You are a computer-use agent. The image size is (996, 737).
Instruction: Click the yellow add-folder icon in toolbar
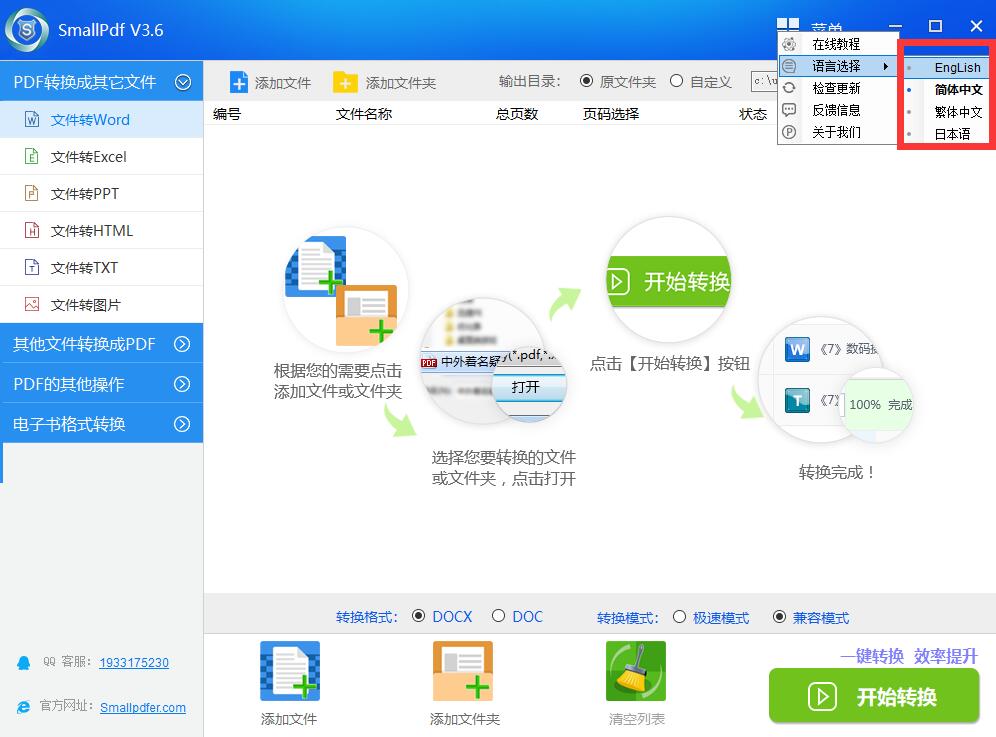coord(345,82)
